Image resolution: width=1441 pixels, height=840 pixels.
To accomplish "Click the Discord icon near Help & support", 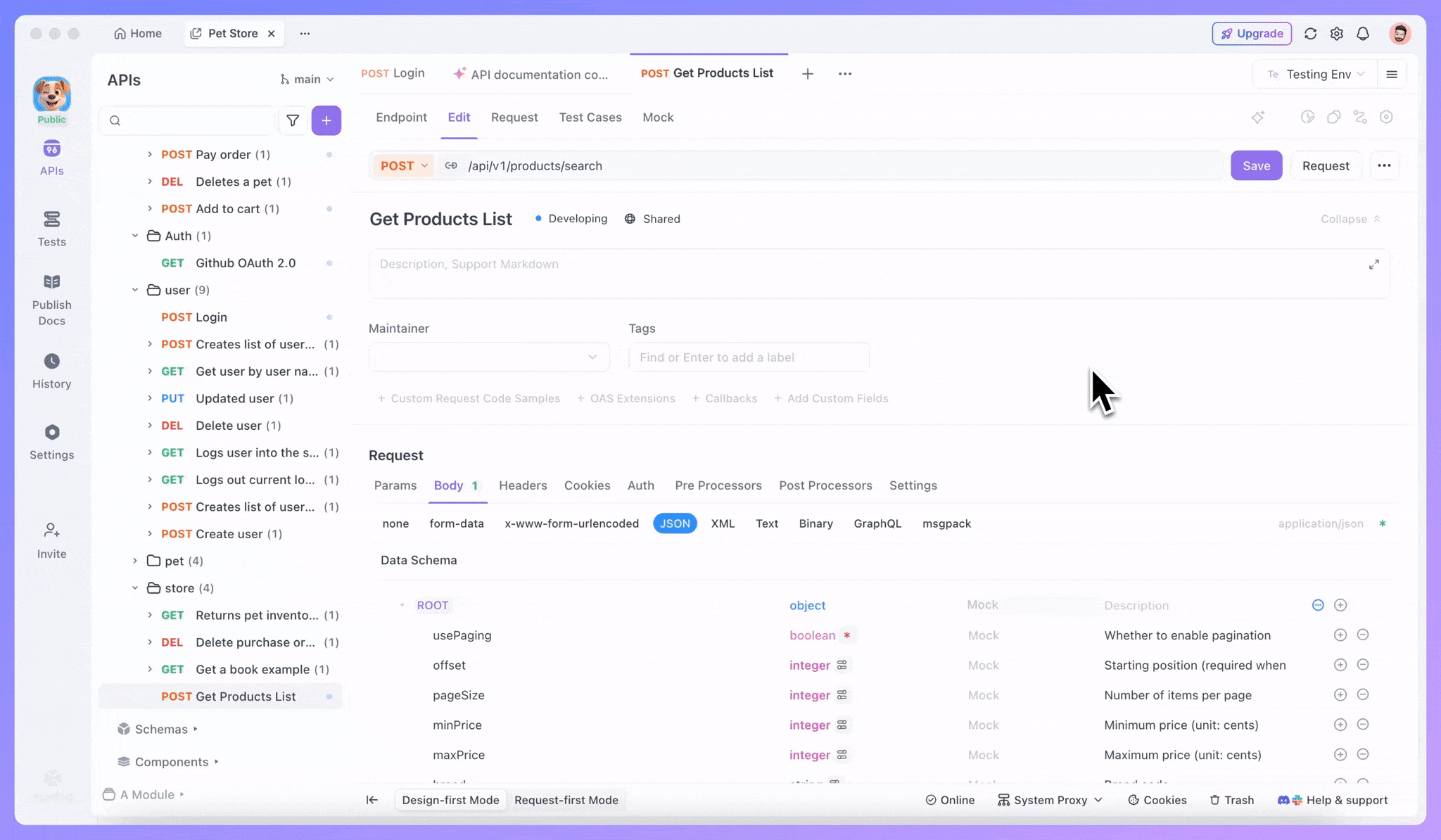I will click(x=1283, y=800).
